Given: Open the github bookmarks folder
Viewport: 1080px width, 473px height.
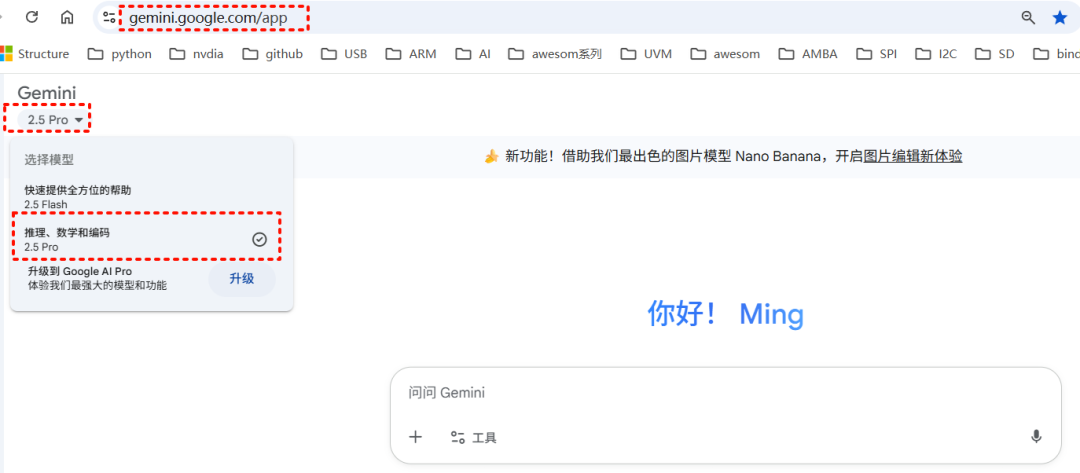Looking at the screenshot, I should point(273,54).
